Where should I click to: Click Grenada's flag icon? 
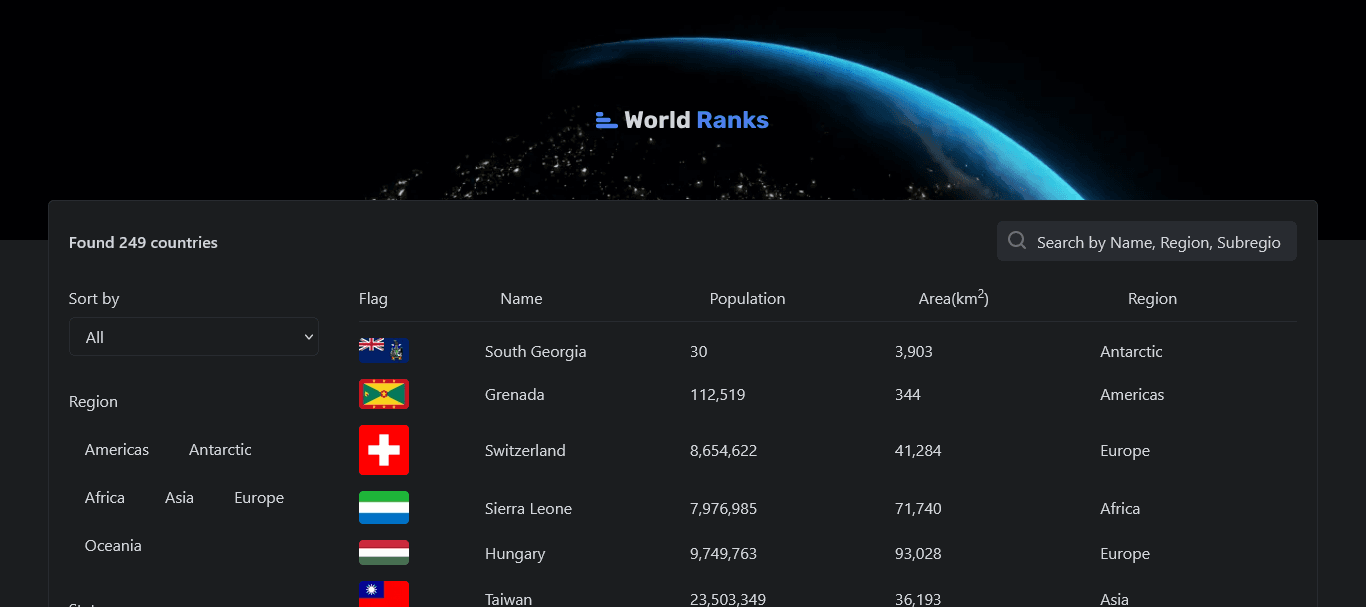click(384, 394)
